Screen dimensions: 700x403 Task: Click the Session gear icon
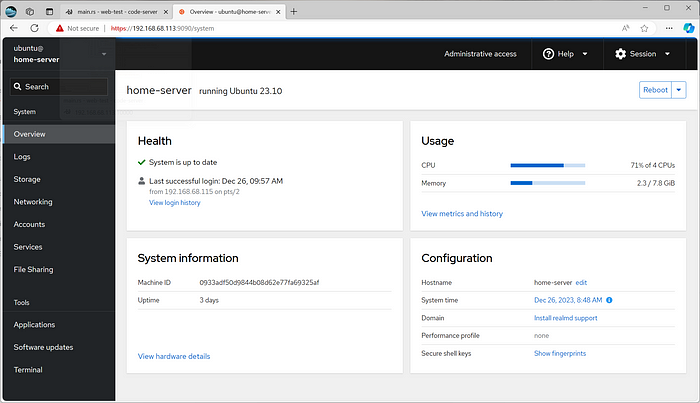(x=620, y=54)
